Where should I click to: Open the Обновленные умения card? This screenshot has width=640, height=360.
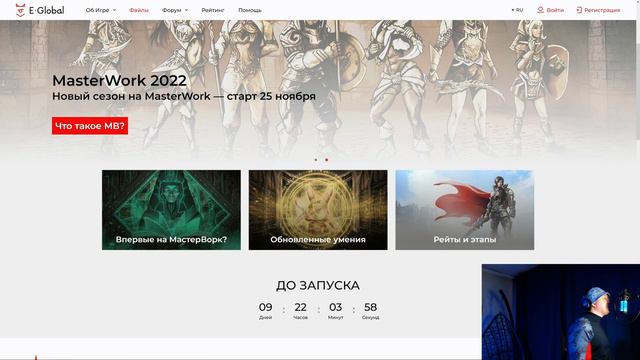(318, 210)
